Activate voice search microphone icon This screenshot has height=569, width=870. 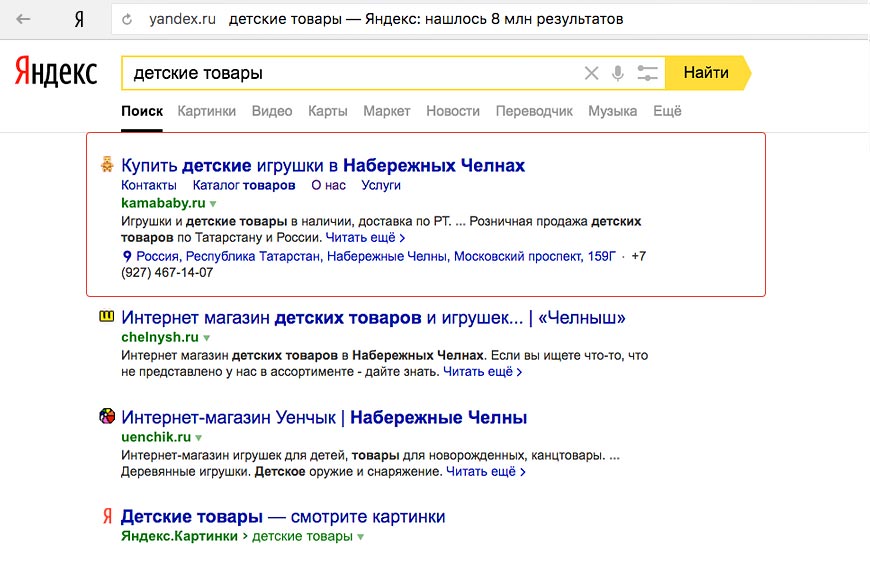pyautogui.click(x=618, y=73)
